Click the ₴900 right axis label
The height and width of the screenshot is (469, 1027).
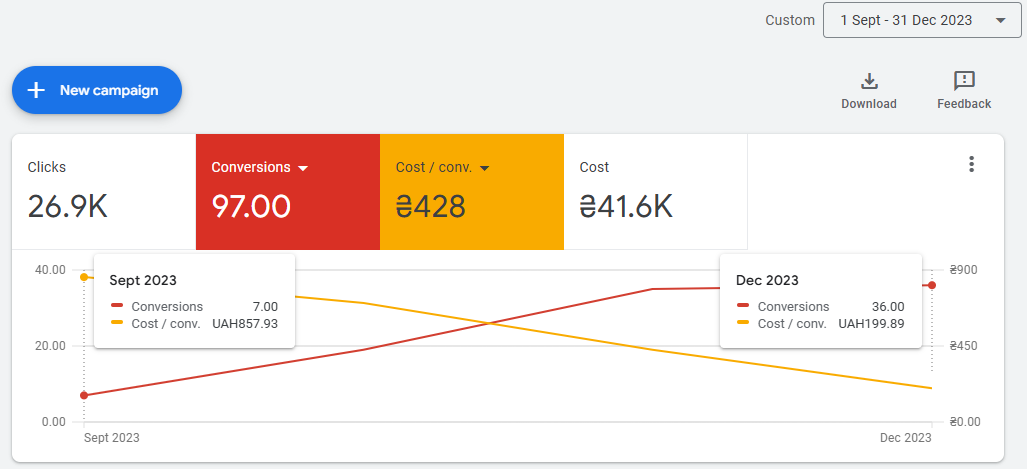point(963,270)
